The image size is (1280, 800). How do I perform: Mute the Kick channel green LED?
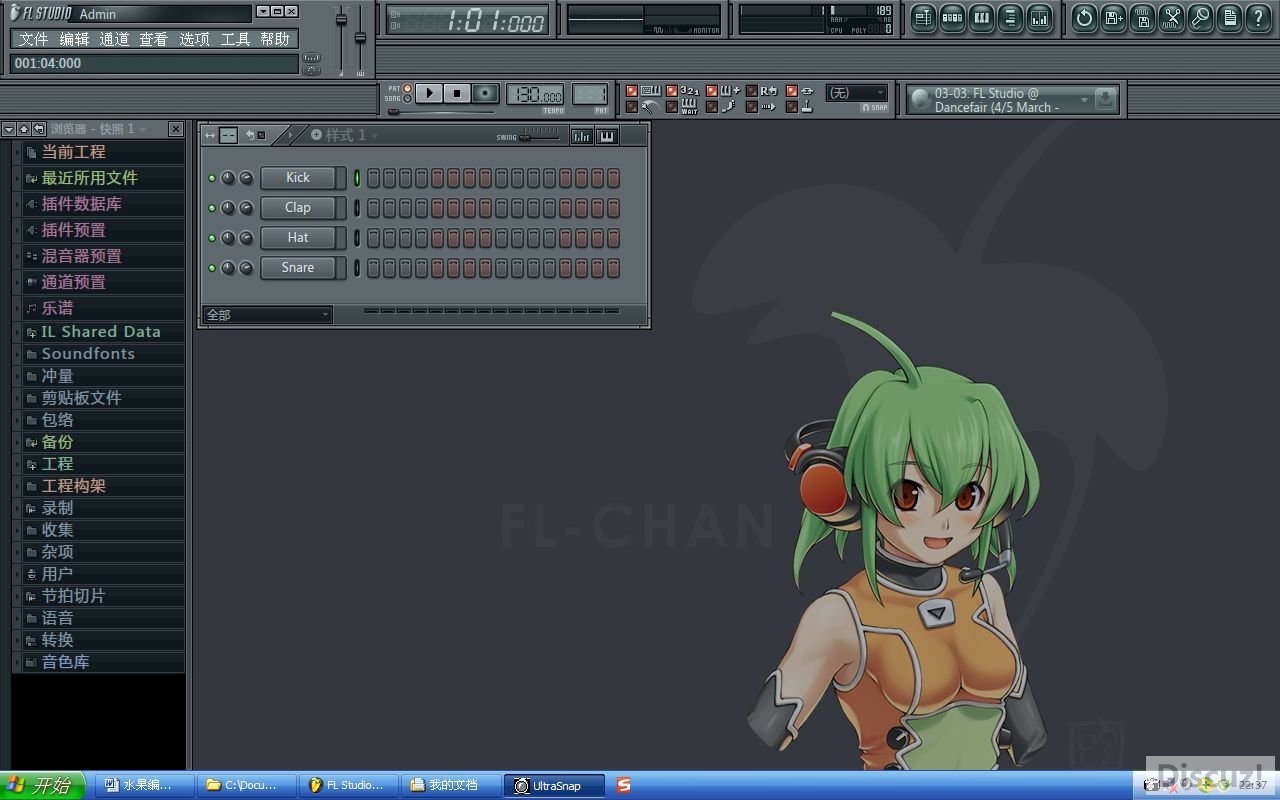(212, 178)
